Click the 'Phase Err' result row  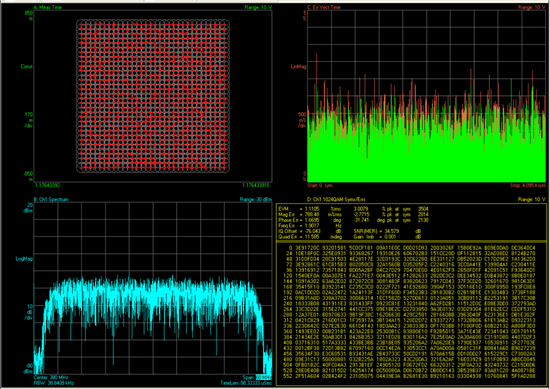coord(353,220)
